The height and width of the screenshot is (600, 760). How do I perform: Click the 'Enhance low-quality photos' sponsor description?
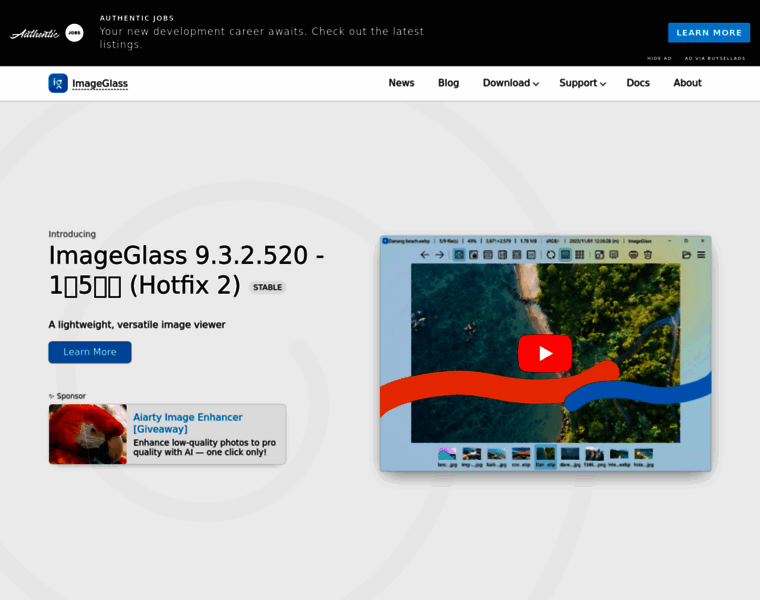(x=205, y=447)
